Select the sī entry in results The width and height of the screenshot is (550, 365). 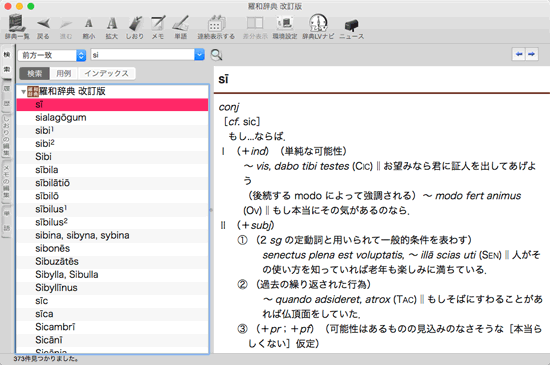pyautogui.click(x=112, y=104)
